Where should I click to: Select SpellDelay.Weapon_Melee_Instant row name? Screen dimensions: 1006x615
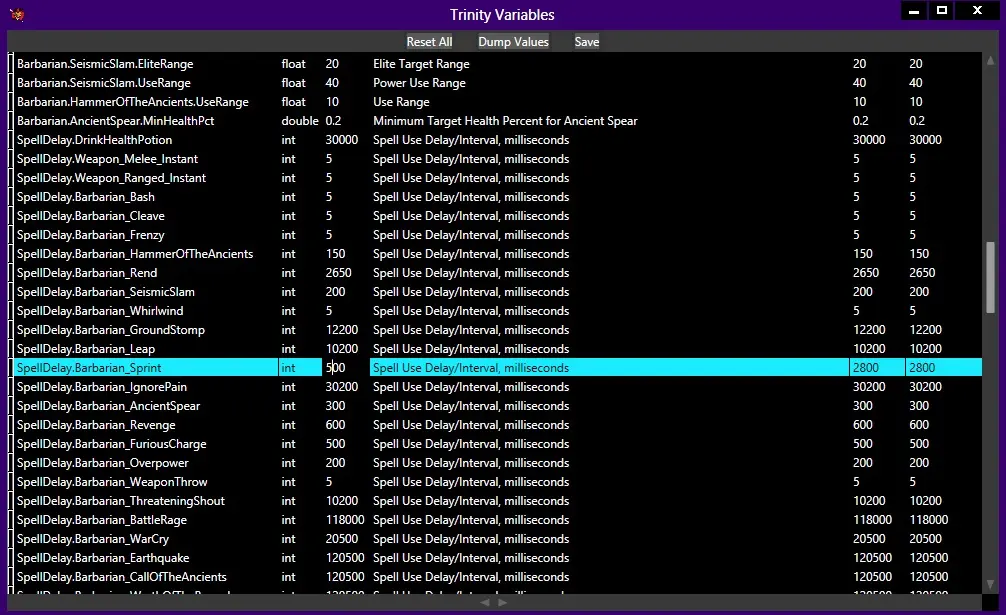pos(107,158)
